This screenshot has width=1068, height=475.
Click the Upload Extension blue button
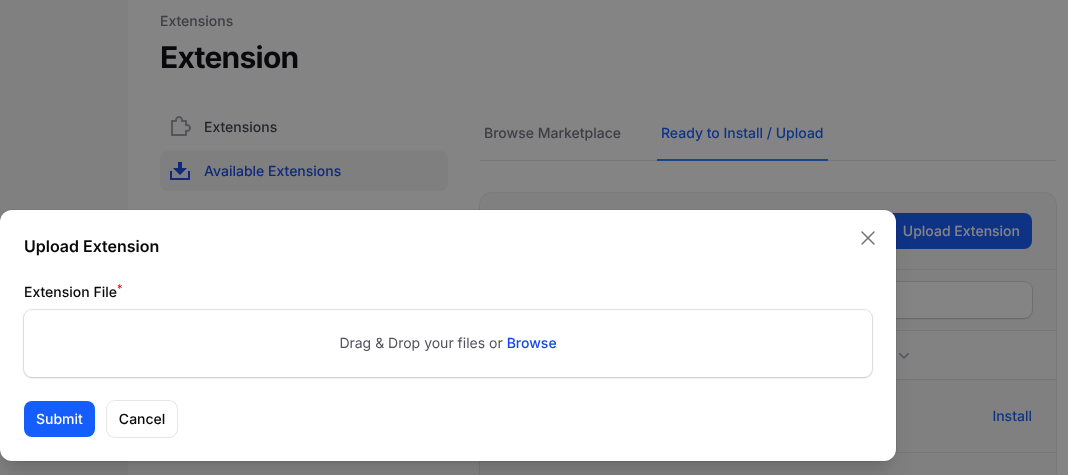963,231
